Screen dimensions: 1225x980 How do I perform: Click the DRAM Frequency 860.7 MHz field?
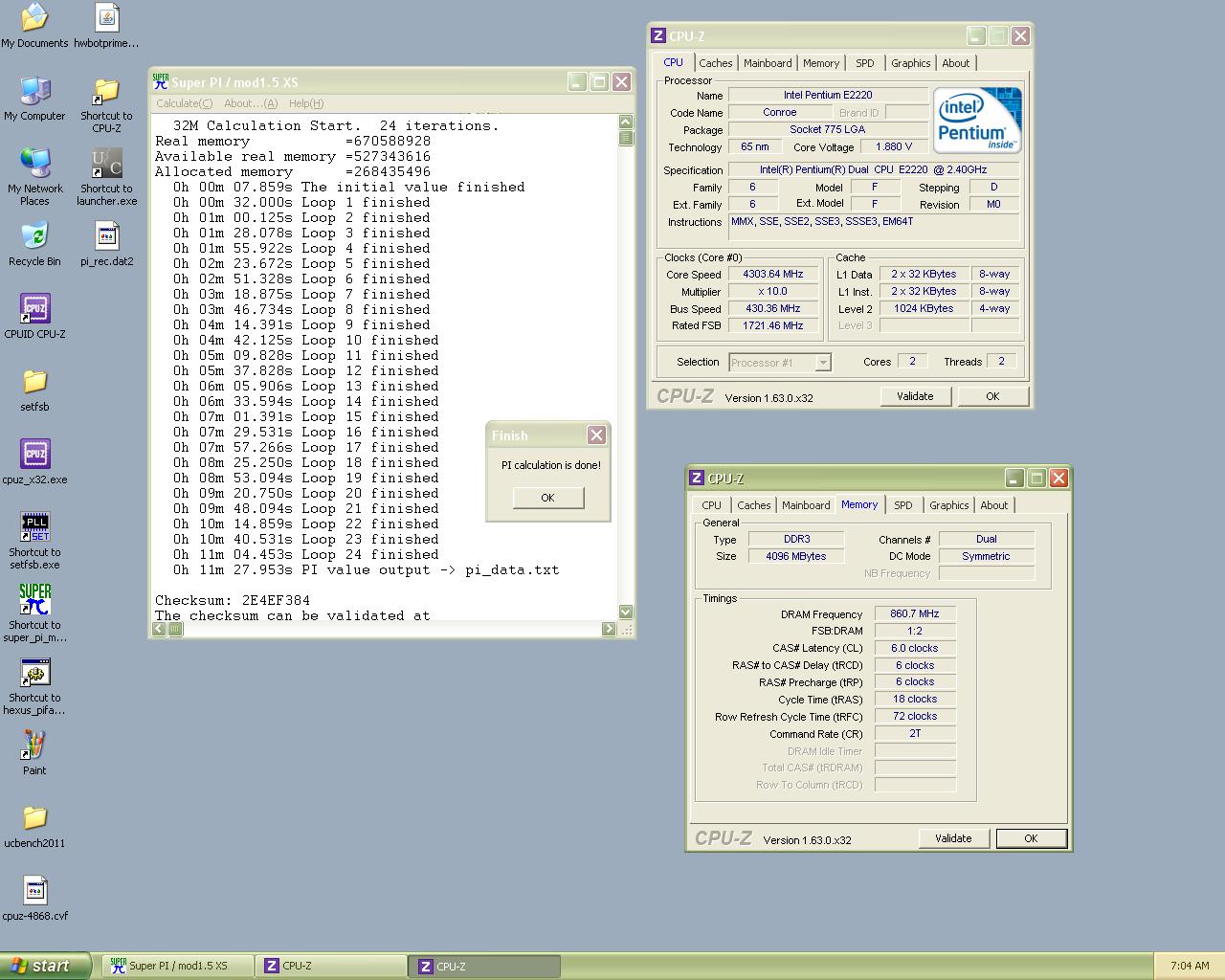[x=915, y=614]
